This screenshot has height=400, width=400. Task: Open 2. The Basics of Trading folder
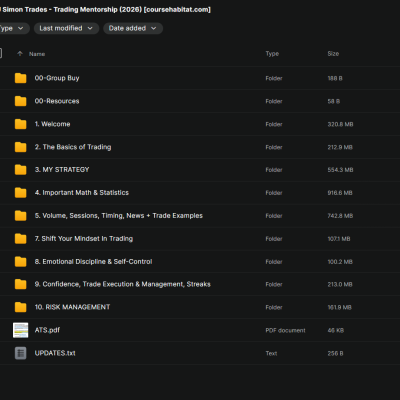pyautogui.click(x=200, y=147)
